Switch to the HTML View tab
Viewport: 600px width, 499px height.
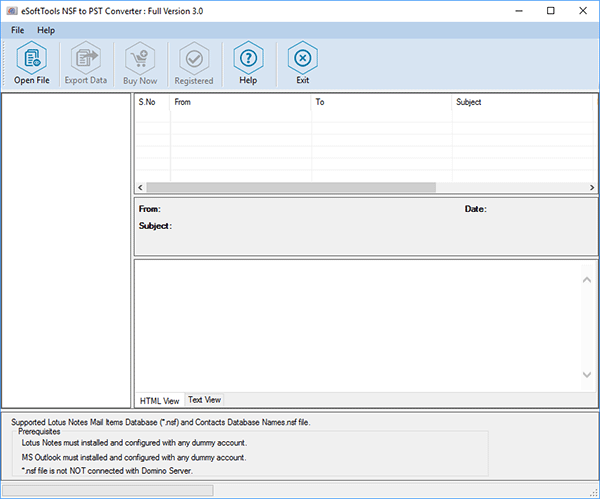point(159,400)
